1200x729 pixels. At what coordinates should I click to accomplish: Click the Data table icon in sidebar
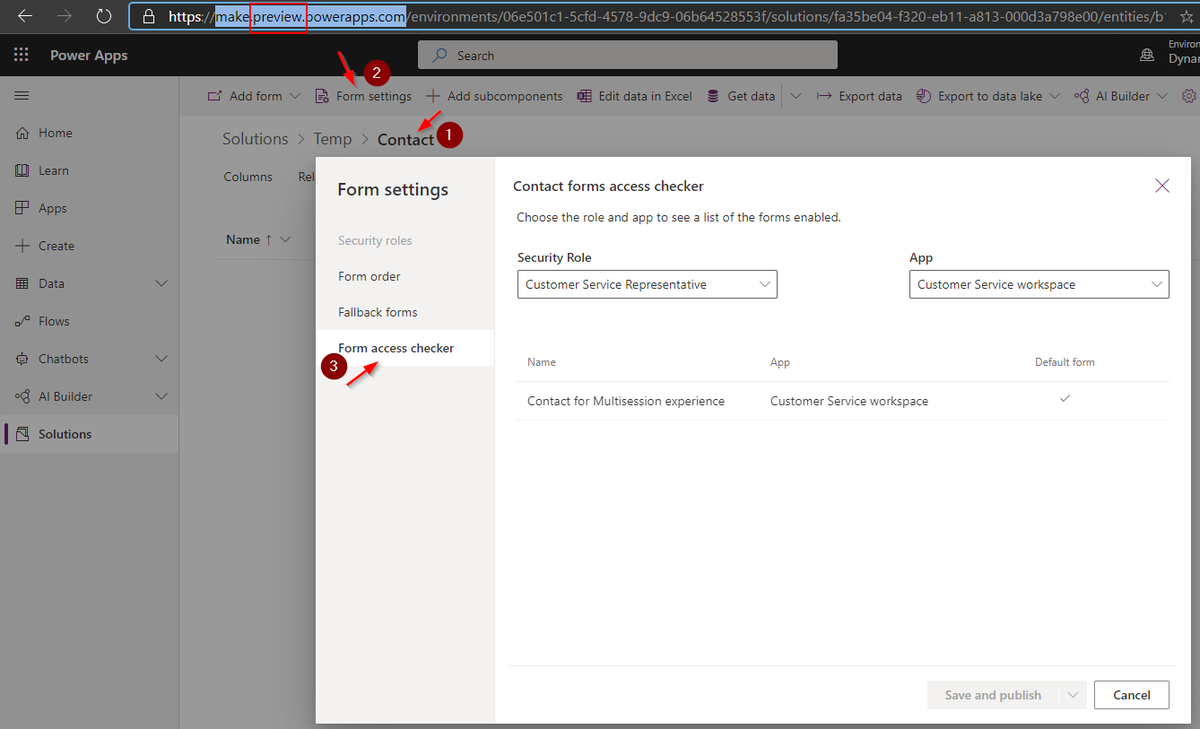(22, 284)
